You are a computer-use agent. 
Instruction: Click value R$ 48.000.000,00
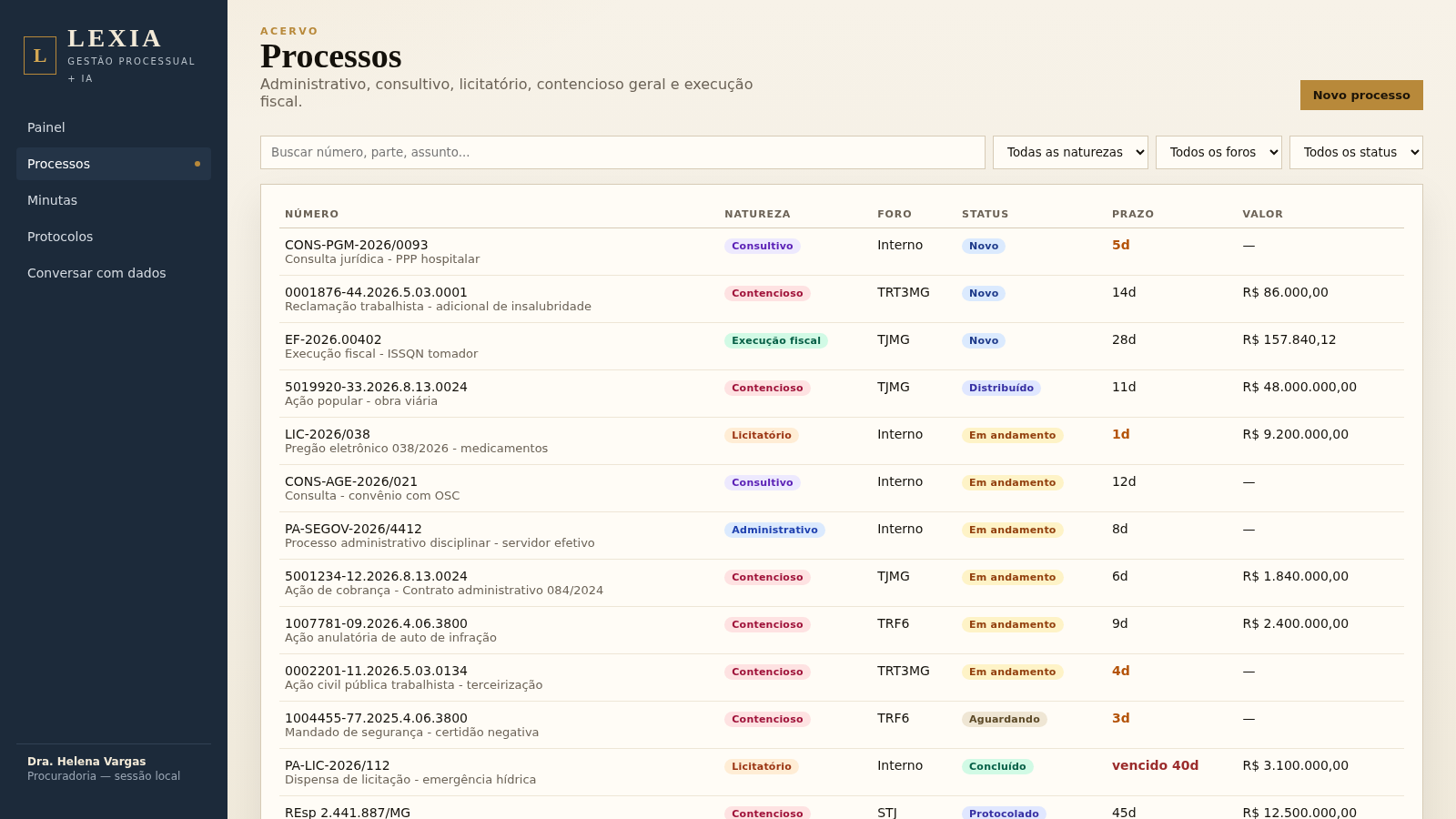click(1299, 387)
